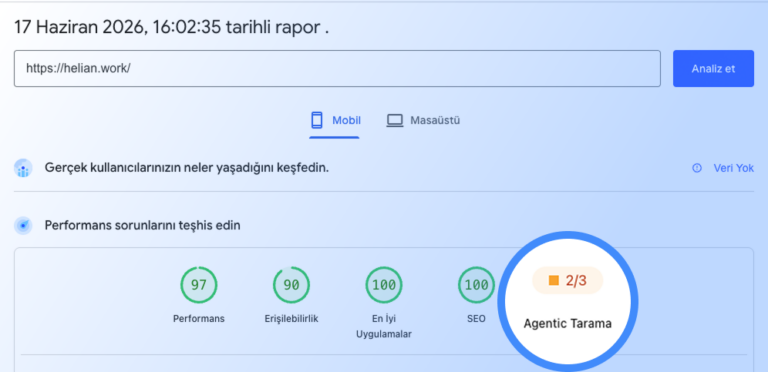Click 'Gerçek kullanıcılarınızın neler yaşadığını keşfedin' text
768x372 pixels.
pos(187,168)
